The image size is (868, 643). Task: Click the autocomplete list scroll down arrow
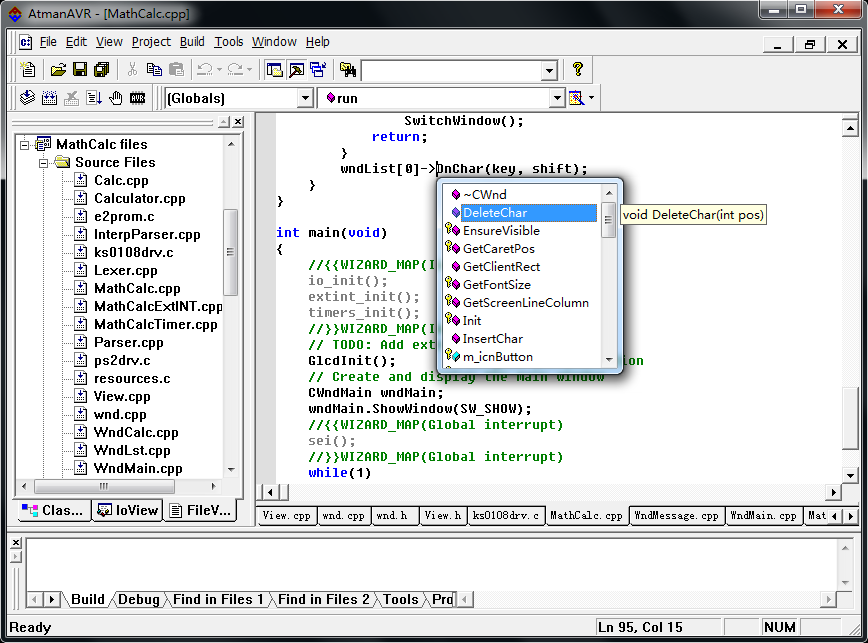tap(608, 360)
